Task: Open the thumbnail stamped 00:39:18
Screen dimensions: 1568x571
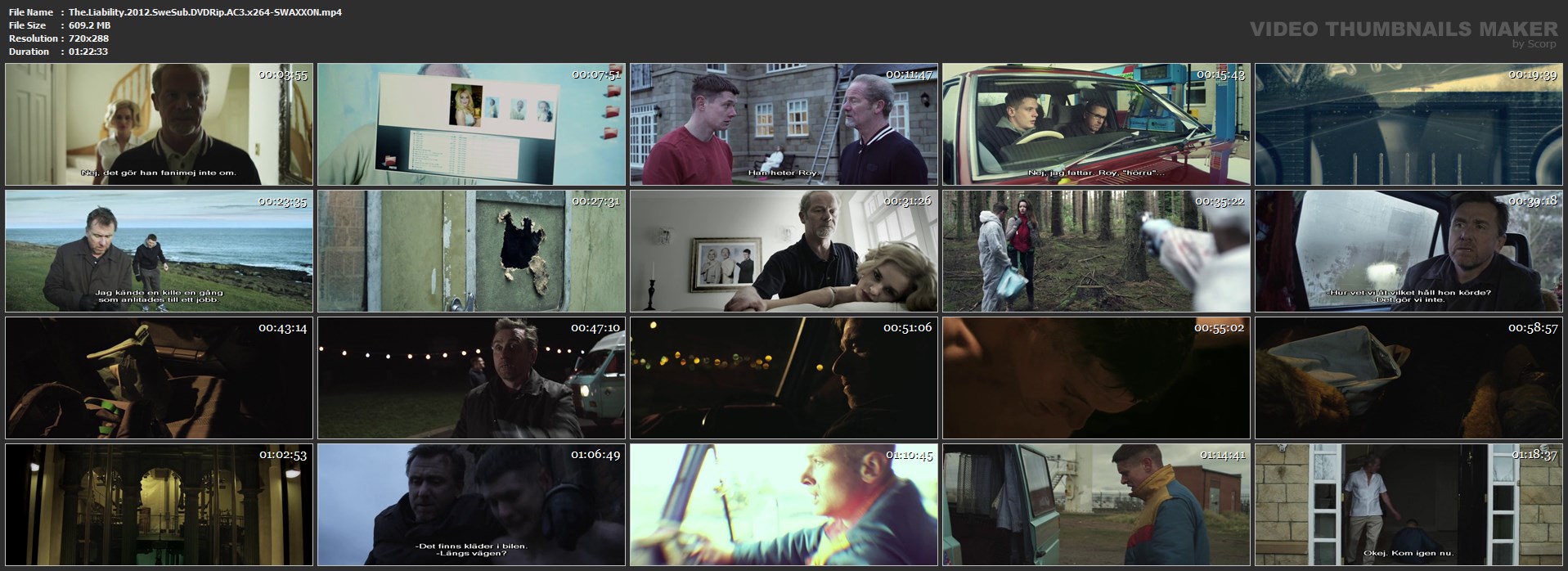Action: pos(1409,251)
